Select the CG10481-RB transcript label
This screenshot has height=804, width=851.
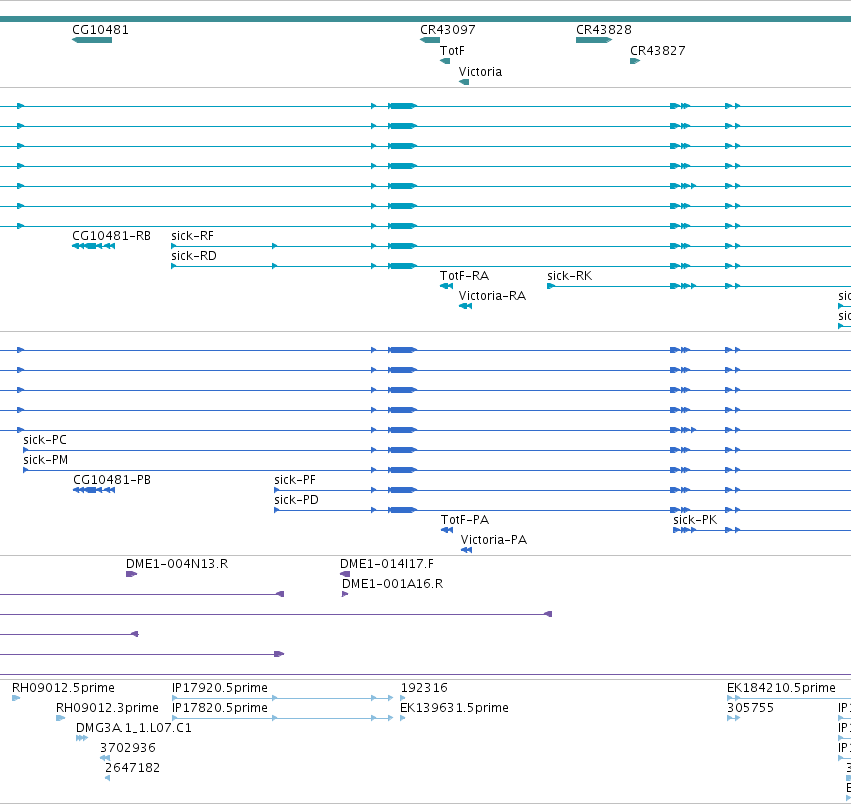(x=111, y=236)
